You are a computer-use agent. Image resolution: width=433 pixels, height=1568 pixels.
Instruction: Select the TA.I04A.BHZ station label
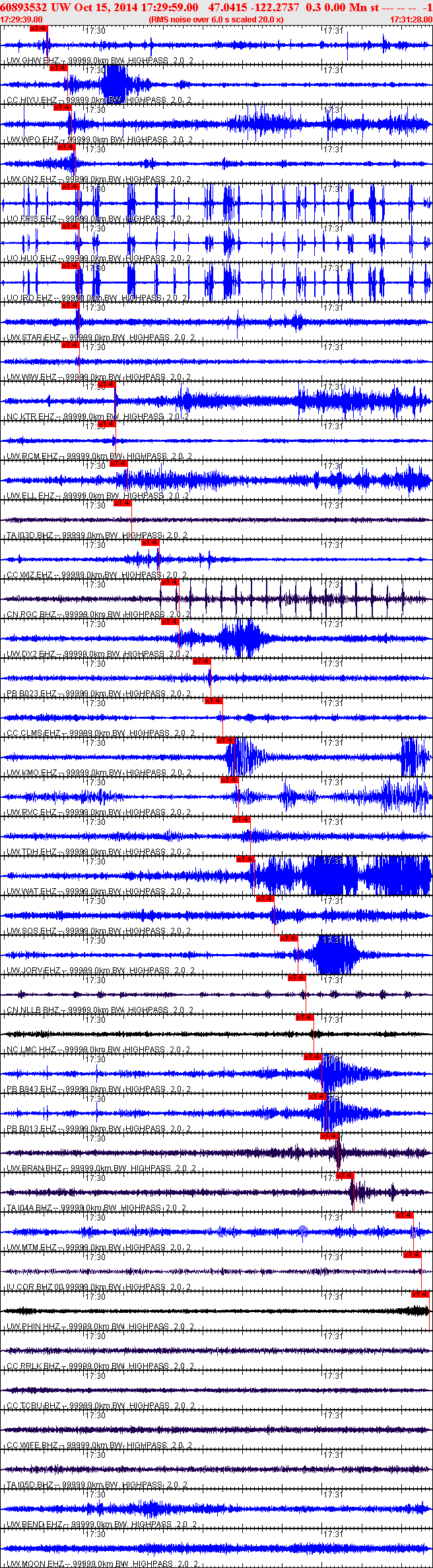[31, 1208]
